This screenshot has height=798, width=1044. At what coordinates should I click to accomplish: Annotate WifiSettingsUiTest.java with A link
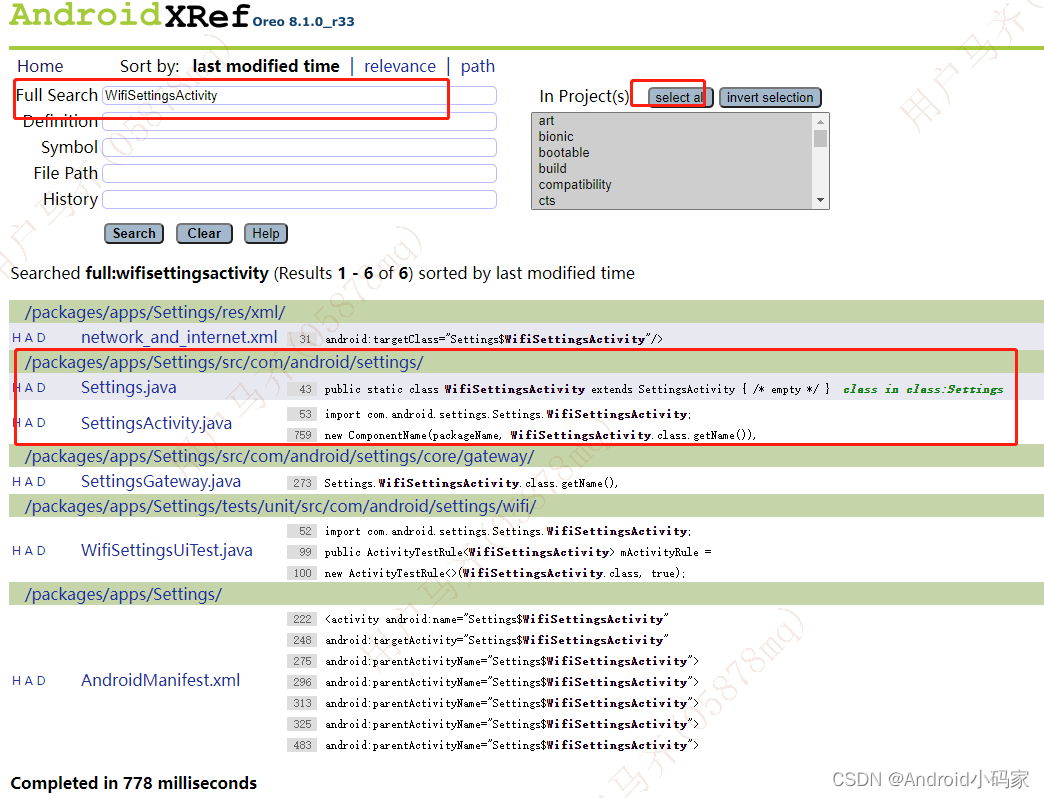(28, 550)
